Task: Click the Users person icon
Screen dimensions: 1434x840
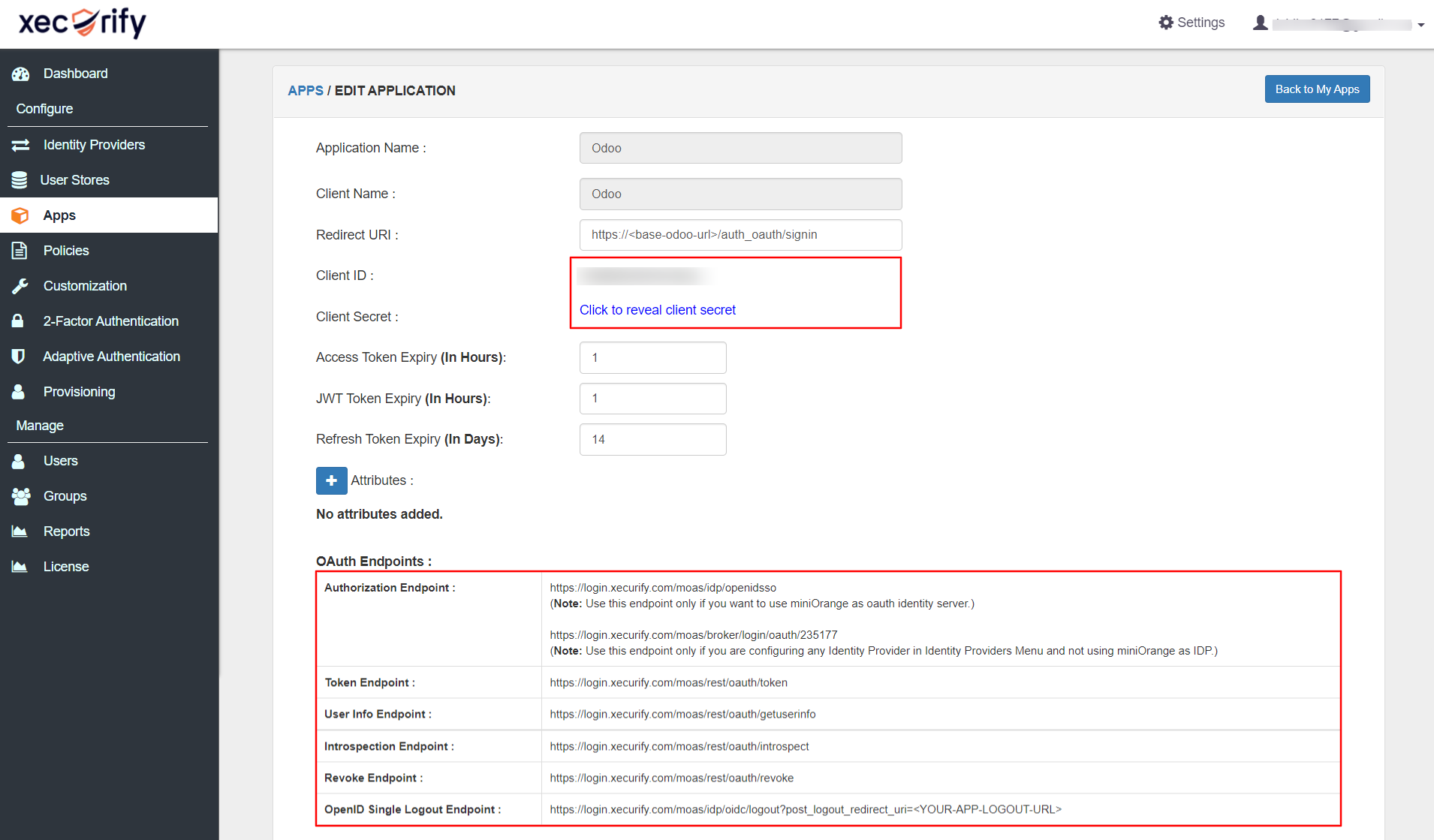Action: (19, 461)
